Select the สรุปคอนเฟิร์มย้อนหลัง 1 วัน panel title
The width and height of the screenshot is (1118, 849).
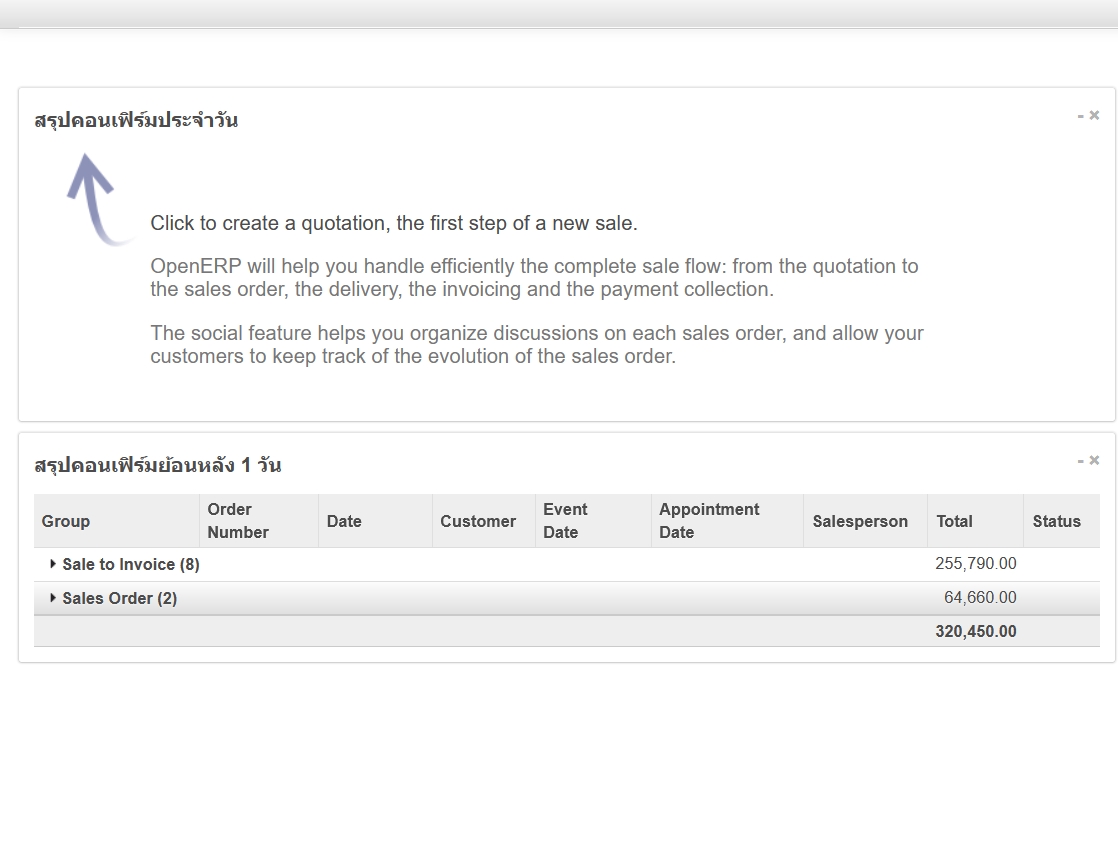(157, 466)
